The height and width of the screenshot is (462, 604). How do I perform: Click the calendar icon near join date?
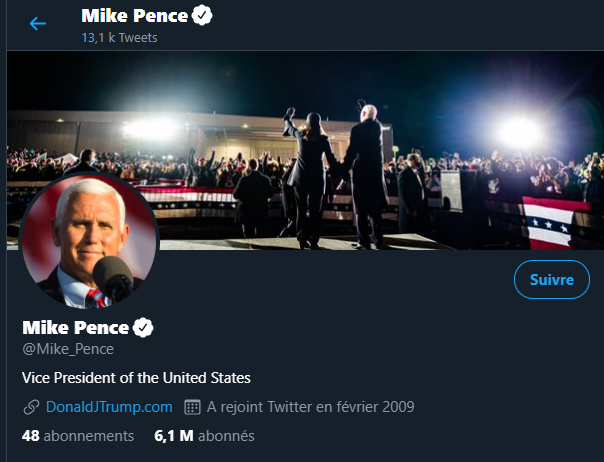click(x=193, y=407)
